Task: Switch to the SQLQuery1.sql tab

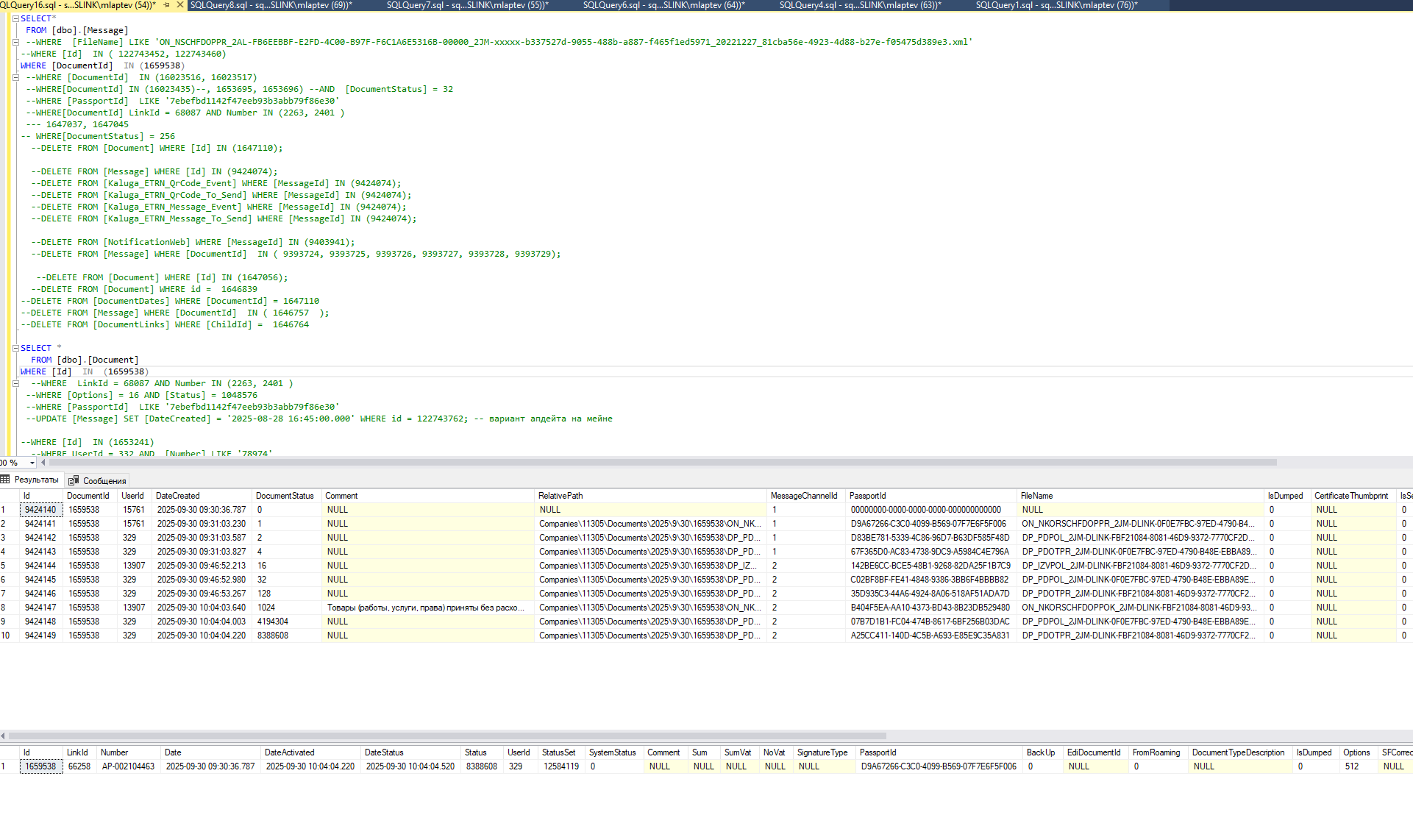Action: pyautogui.click(x=1056, y=5)
